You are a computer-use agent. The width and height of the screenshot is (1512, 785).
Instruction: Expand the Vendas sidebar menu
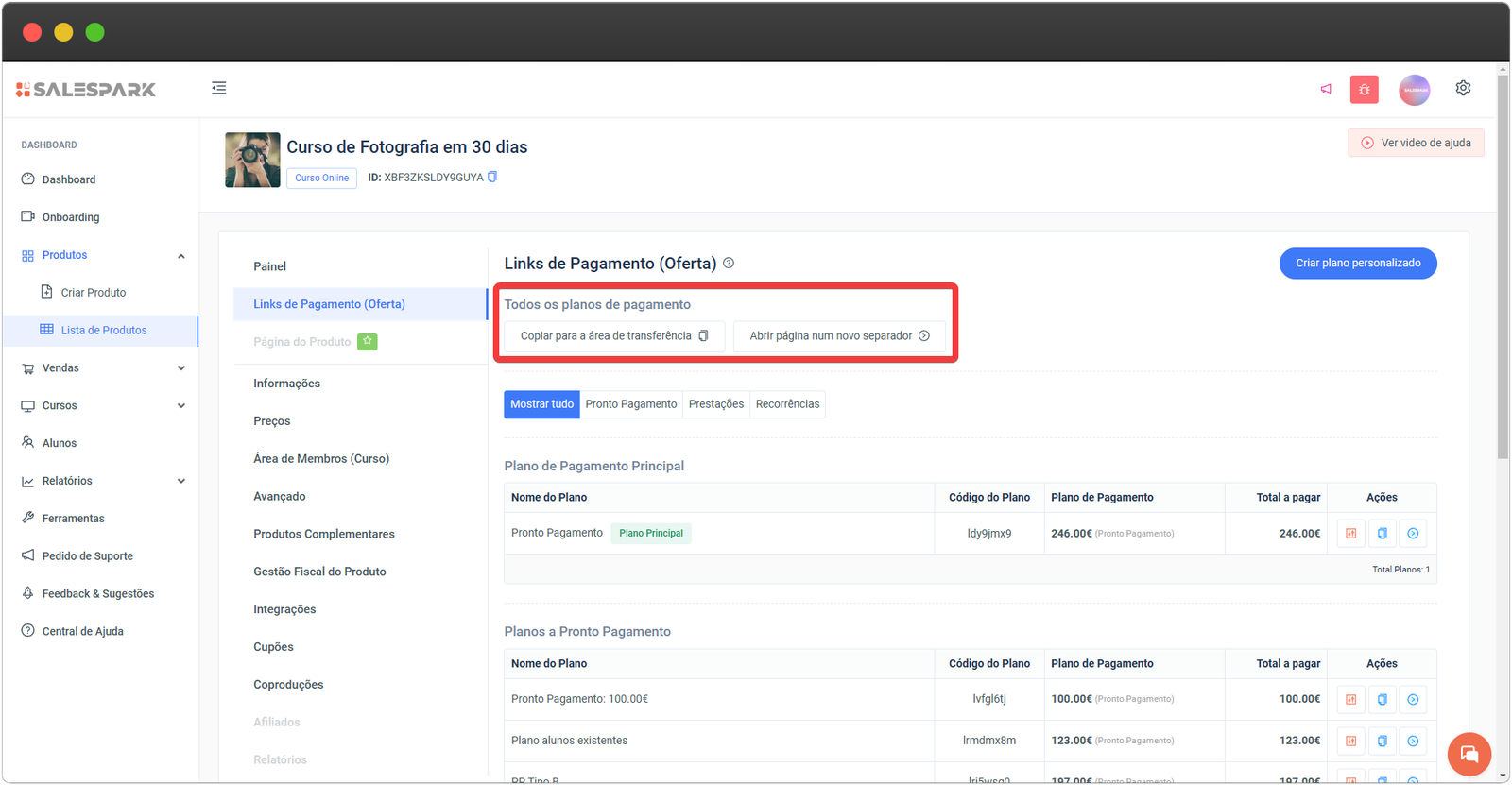coord(181,368)
